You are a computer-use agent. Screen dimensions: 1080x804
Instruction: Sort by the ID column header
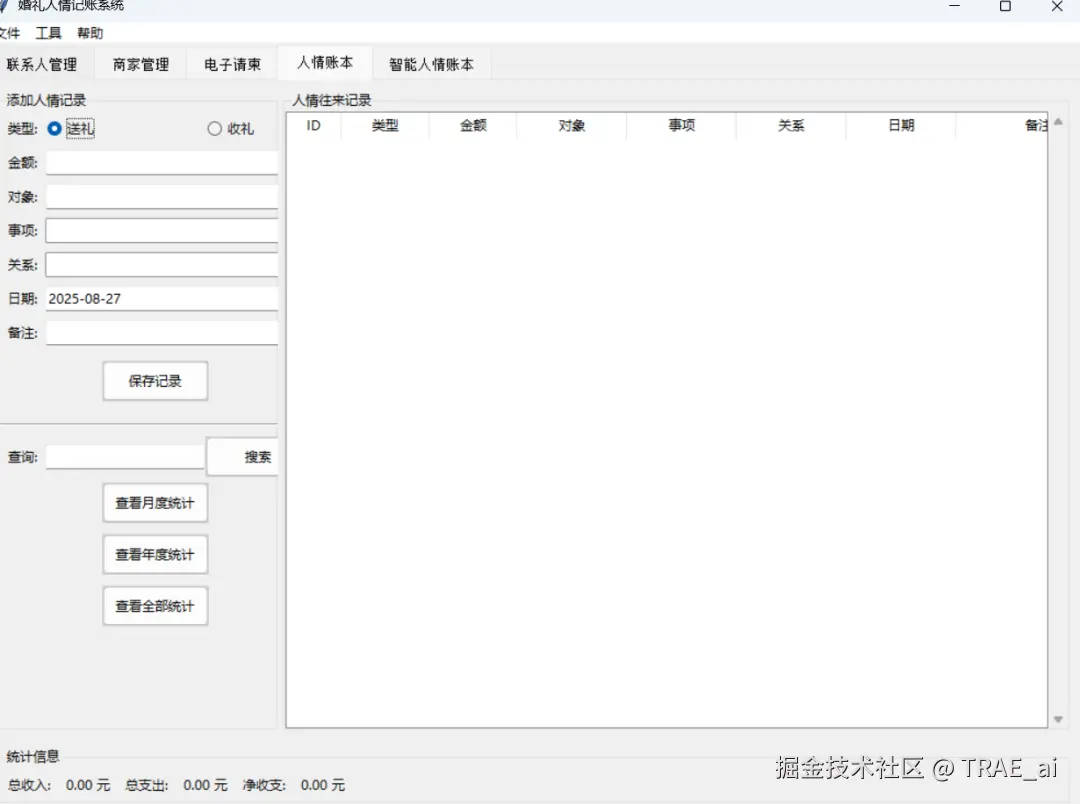coord(313,125)
